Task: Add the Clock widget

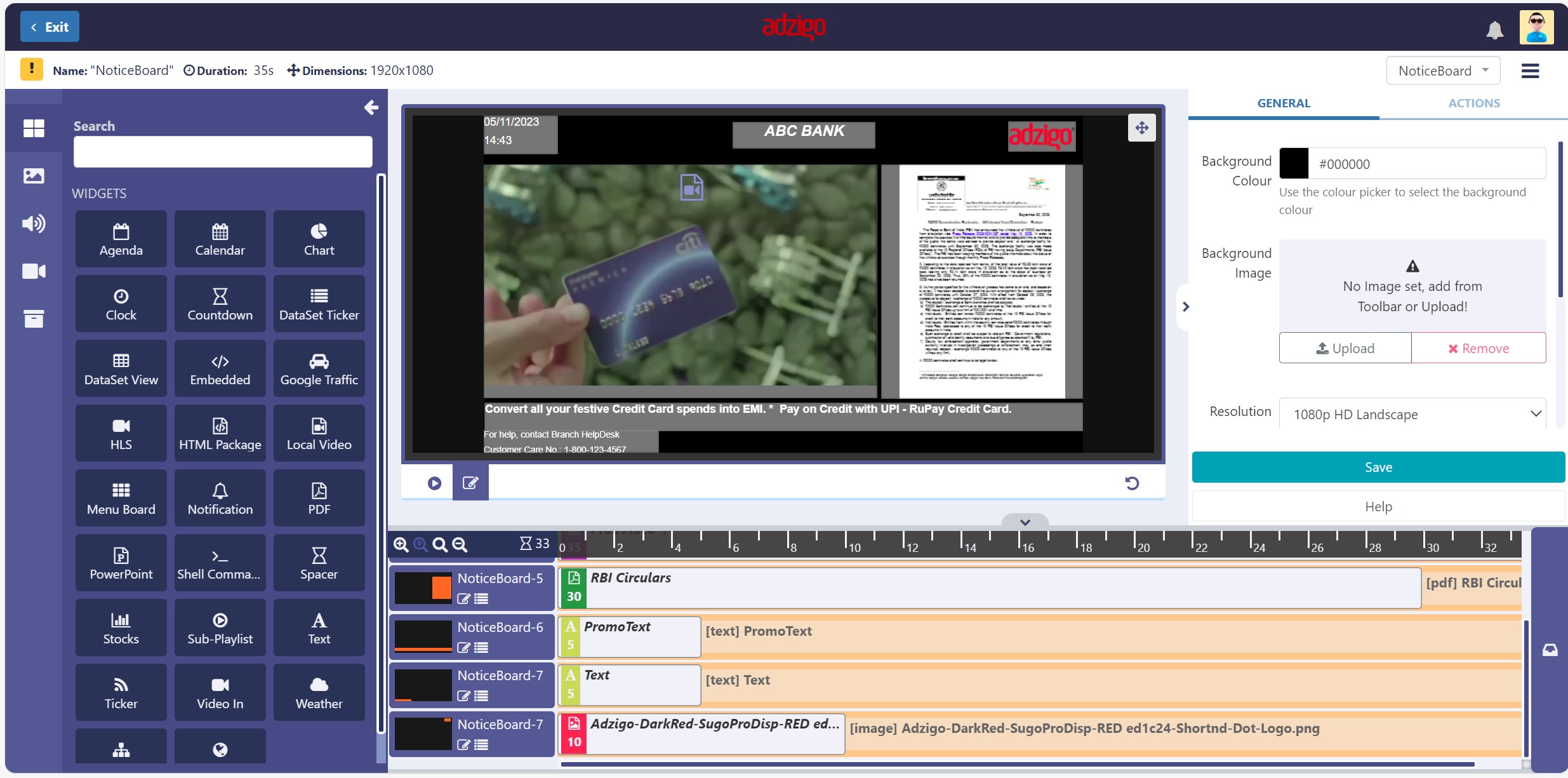Action: point(121,304)
